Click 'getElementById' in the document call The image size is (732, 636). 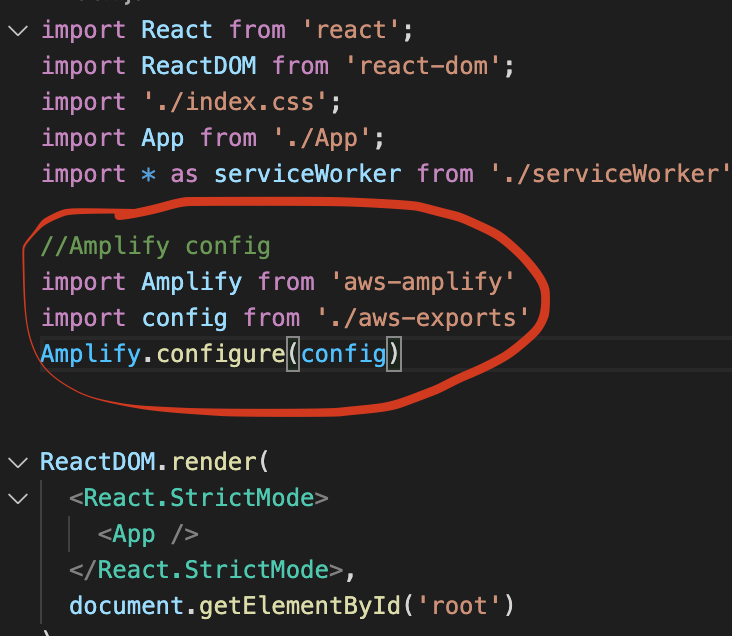click(300, 606)
